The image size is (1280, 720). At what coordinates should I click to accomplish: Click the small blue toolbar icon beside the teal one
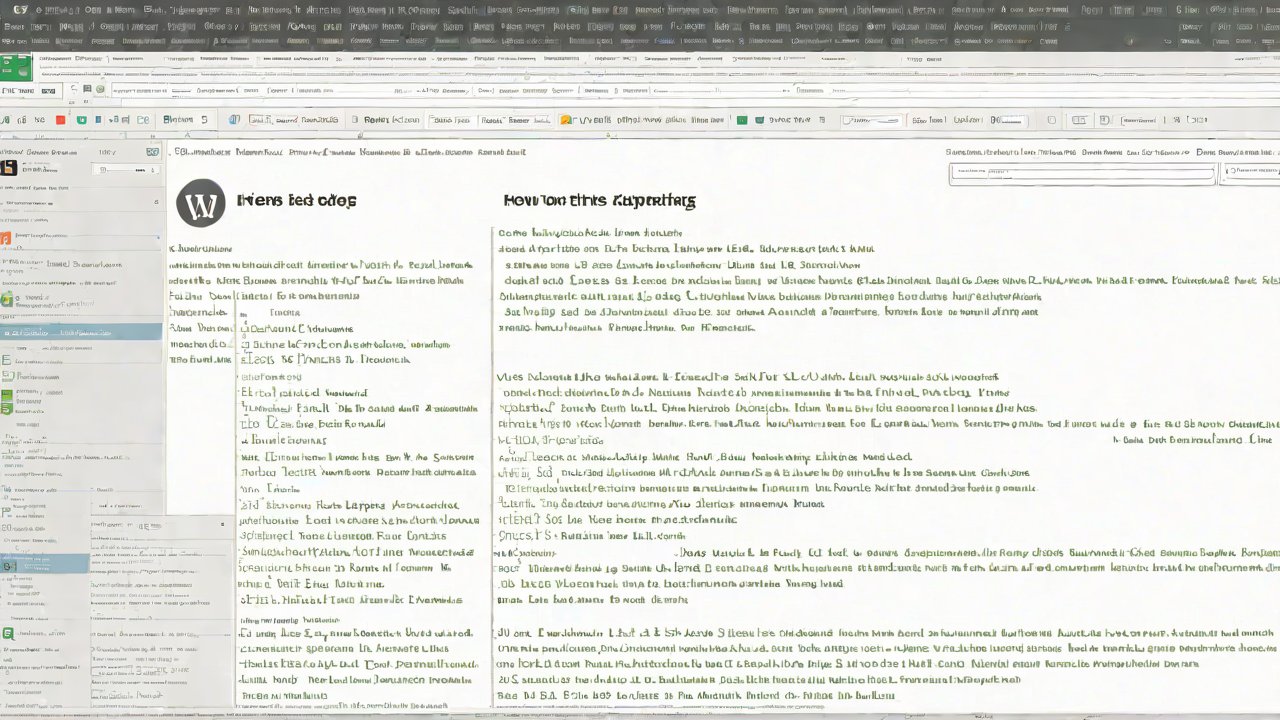pyautogui.click(x=98, y=120)
